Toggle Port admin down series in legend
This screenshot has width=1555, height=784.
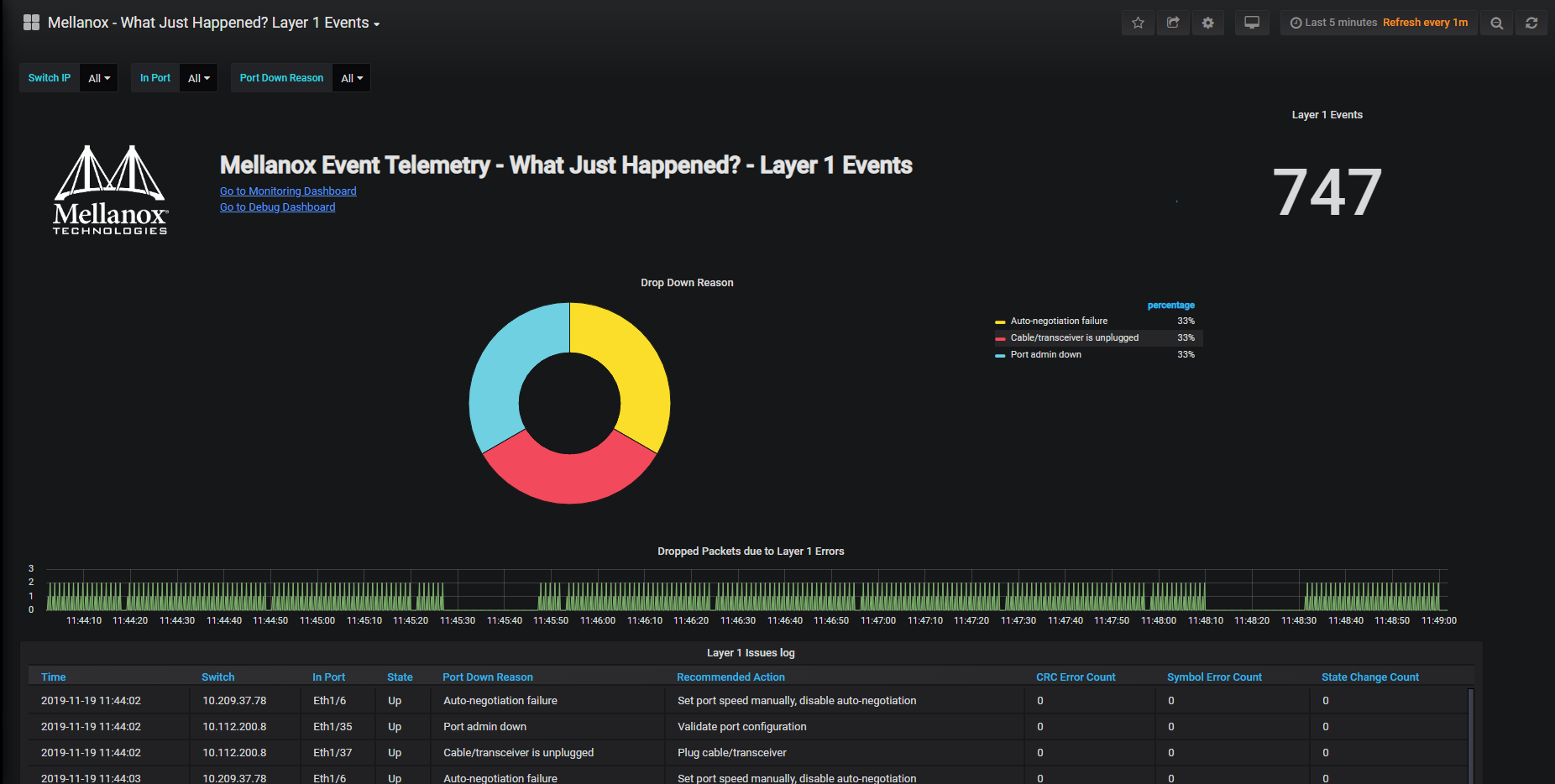pyautogui.click(x=1046, y=354)
